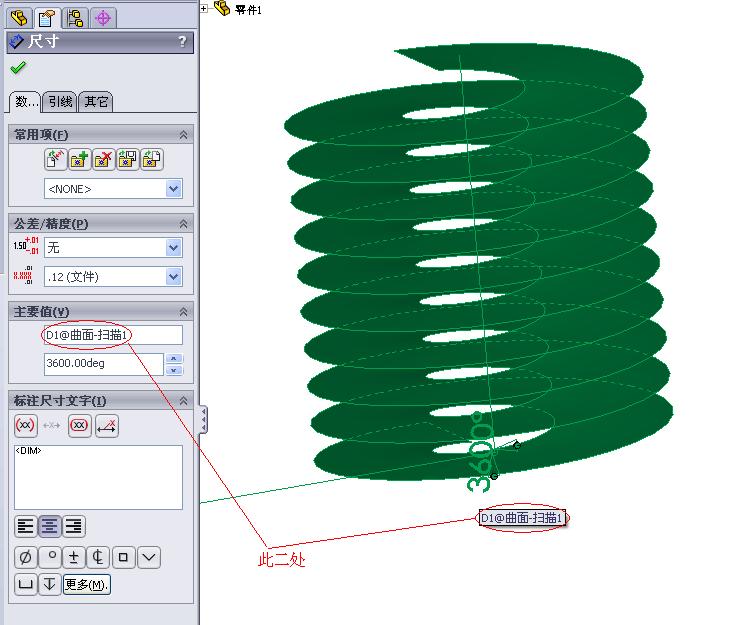Right justify the dimension text

[74, 526]
